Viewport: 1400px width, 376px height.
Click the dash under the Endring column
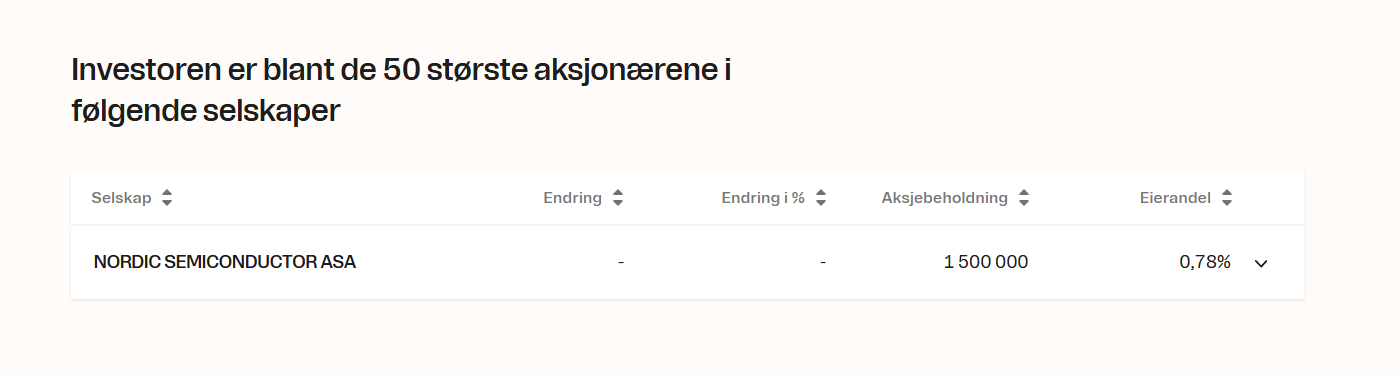(x=621, y=262)
